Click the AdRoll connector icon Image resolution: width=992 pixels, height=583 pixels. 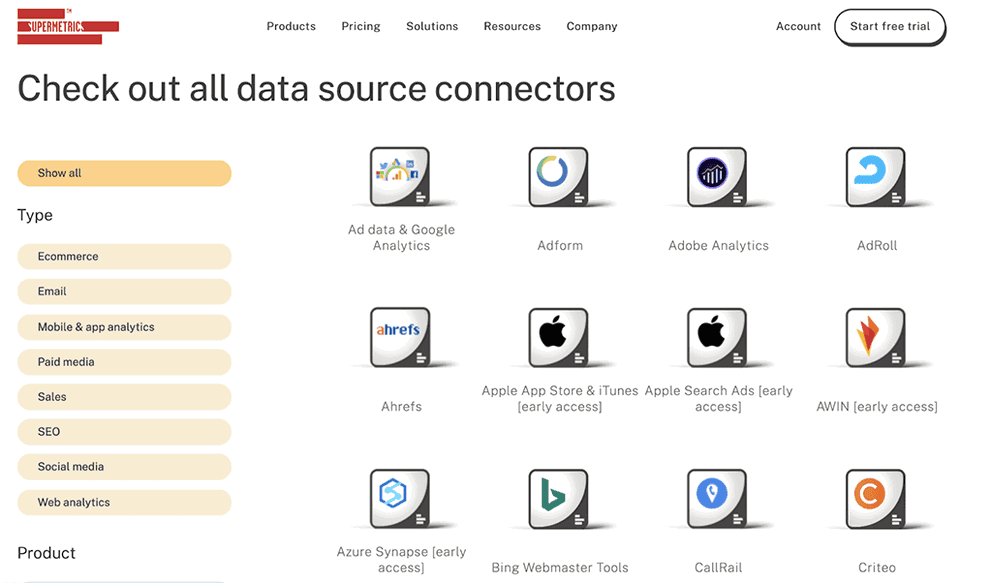click(x=877, y=177)
